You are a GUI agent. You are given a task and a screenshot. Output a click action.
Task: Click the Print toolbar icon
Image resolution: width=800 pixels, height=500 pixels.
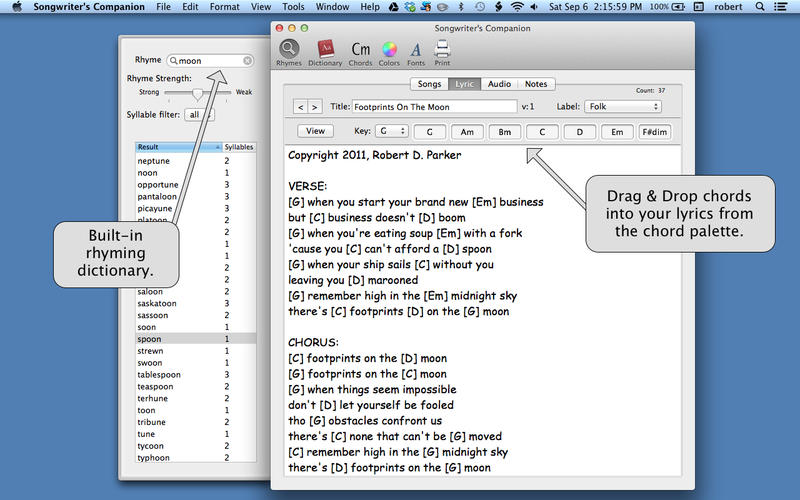click(x=442, y=53)
